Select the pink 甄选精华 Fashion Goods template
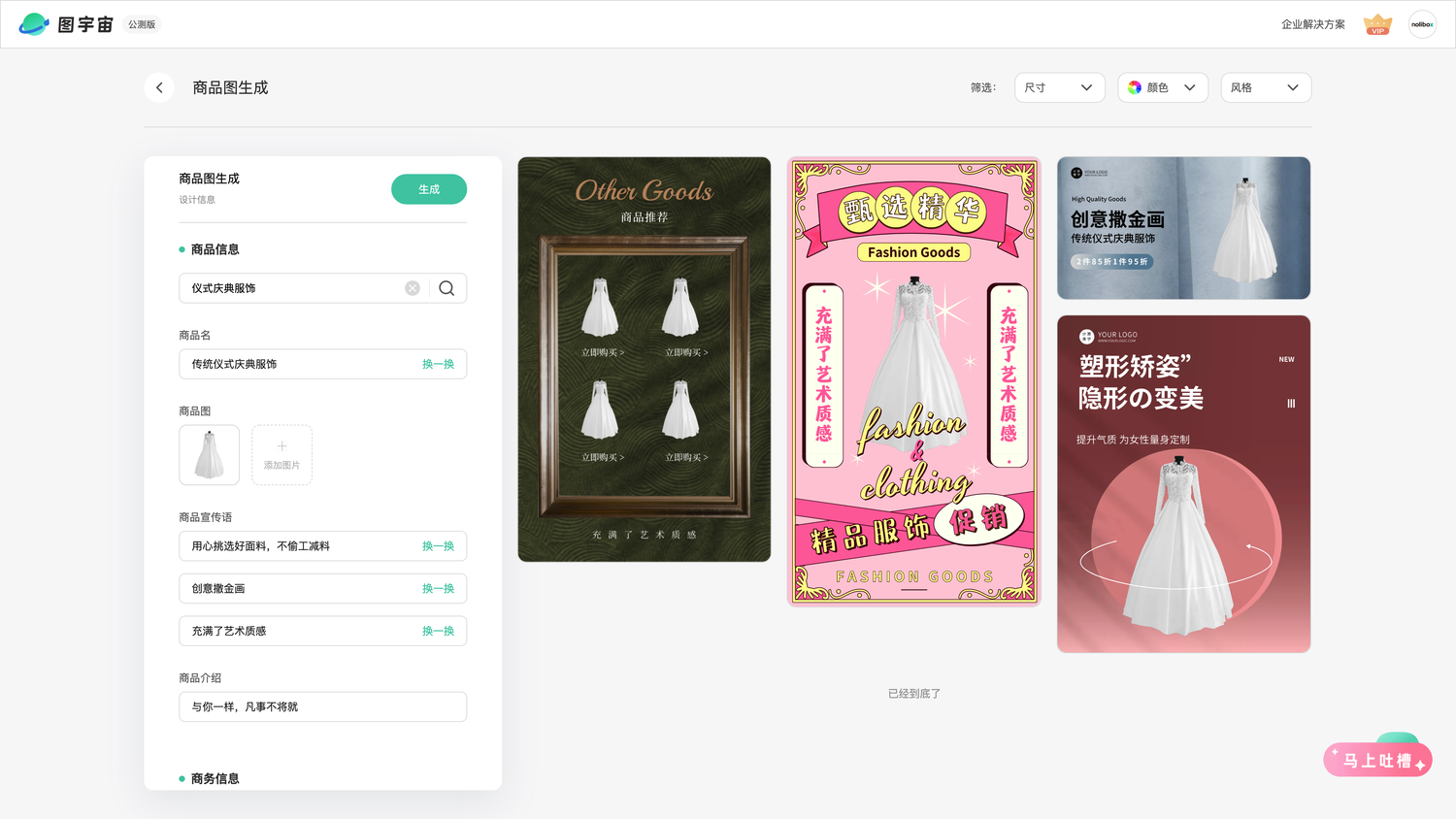 pyautogui.click(x=914, y=381)
